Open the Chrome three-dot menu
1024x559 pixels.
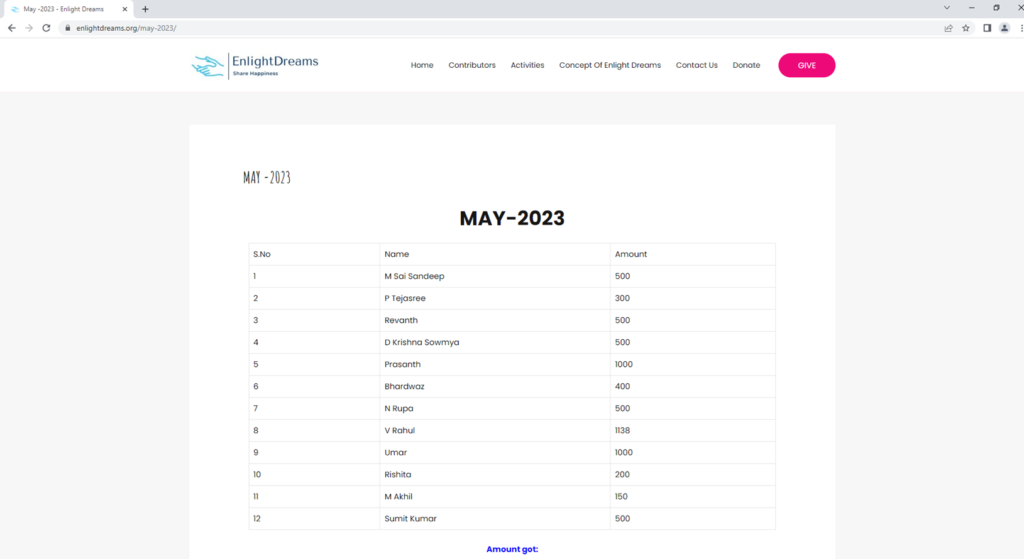tap(1020, 28)
